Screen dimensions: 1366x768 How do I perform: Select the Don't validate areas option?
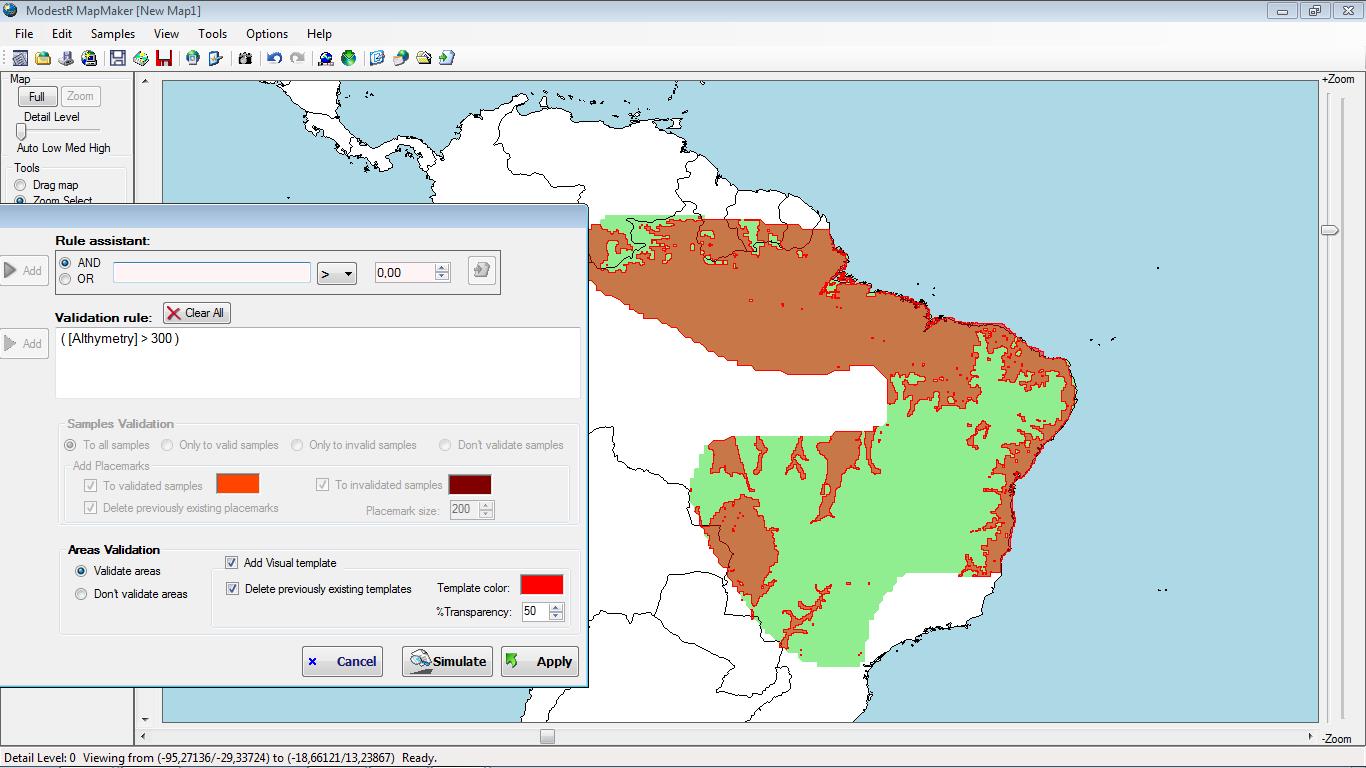(x=82, y=594)
